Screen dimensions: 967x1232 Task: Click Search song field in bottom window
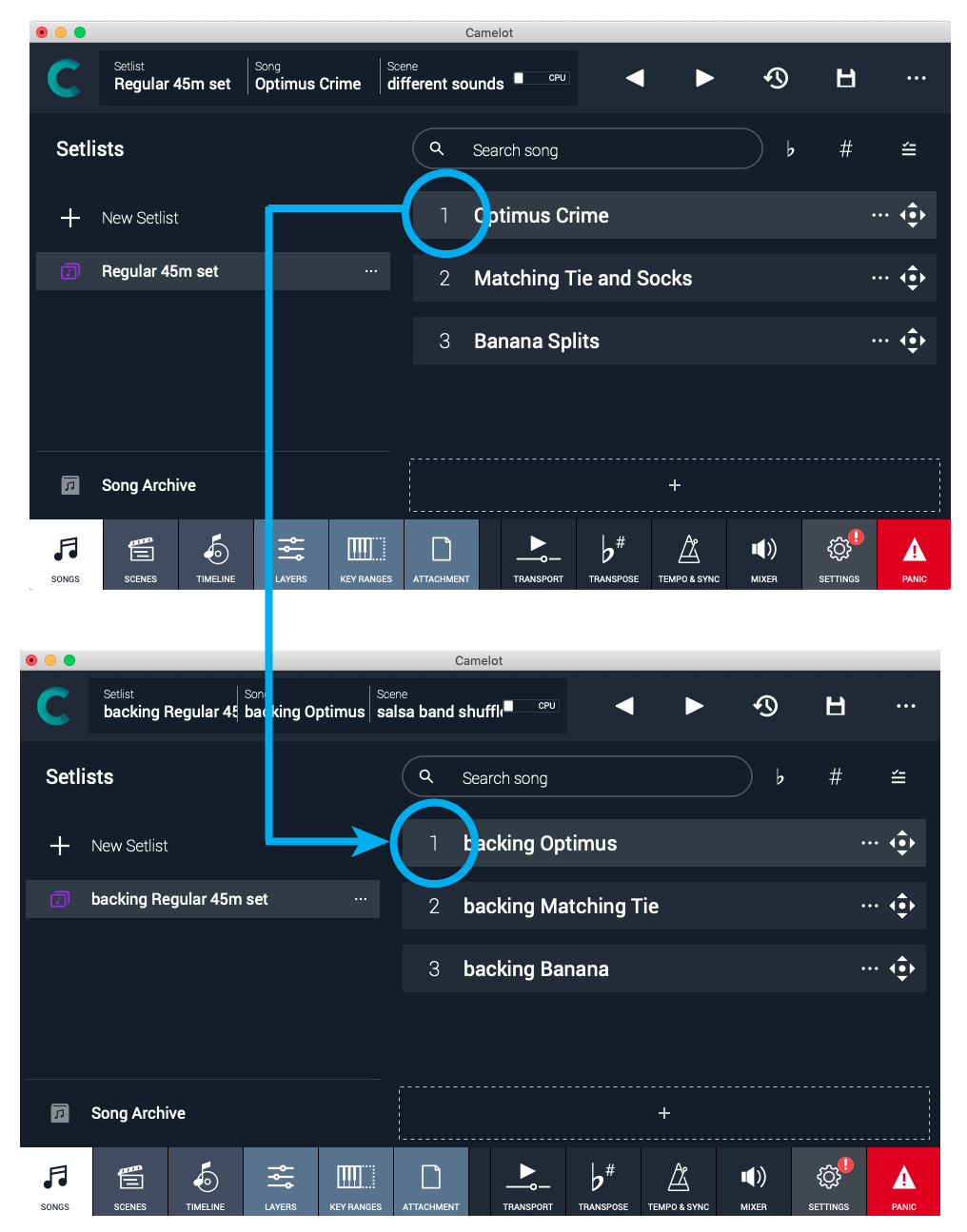coord(577,777)
